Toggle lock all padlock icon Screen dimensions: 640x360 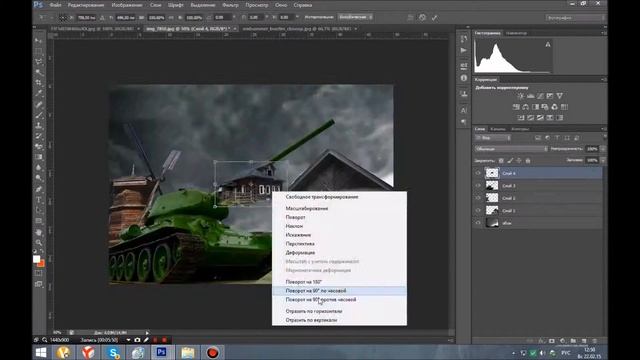[528, 161]
